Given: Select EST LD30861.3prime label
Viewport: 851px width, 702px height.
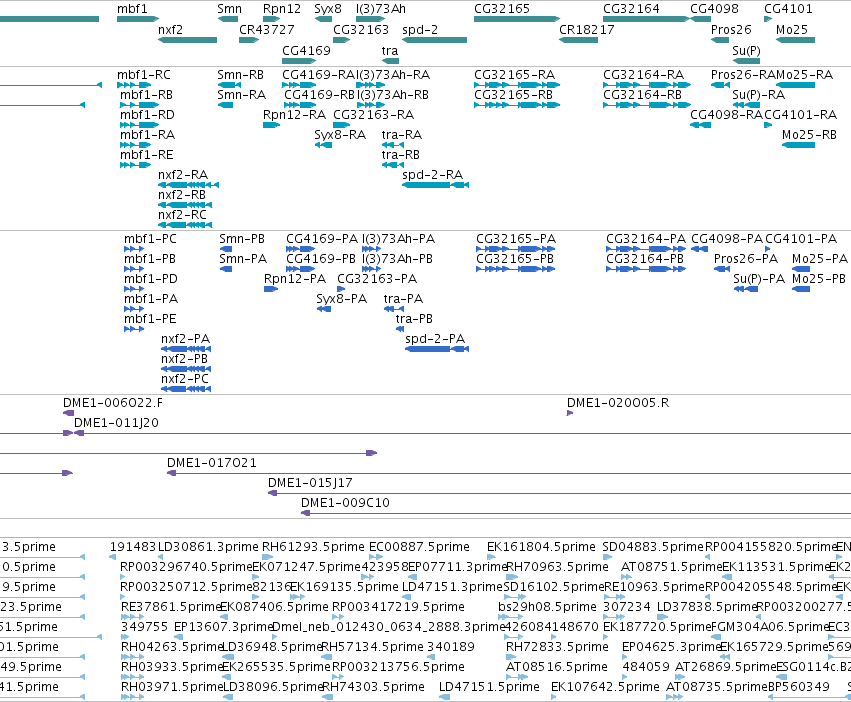Looking at the screenshot, I should (x=208, y=547).
